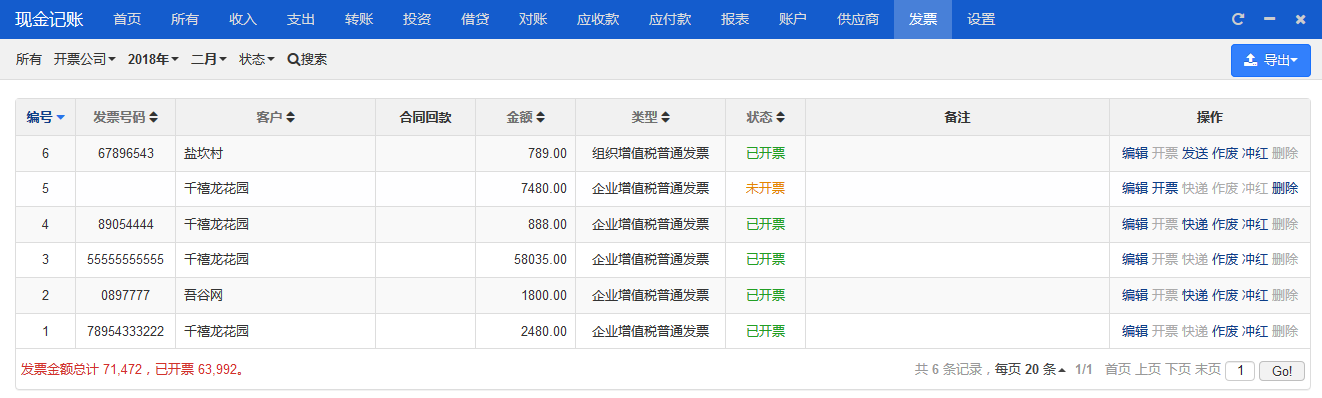
Task: Click the refresh icon in top bar
Action: (1238, 19)
